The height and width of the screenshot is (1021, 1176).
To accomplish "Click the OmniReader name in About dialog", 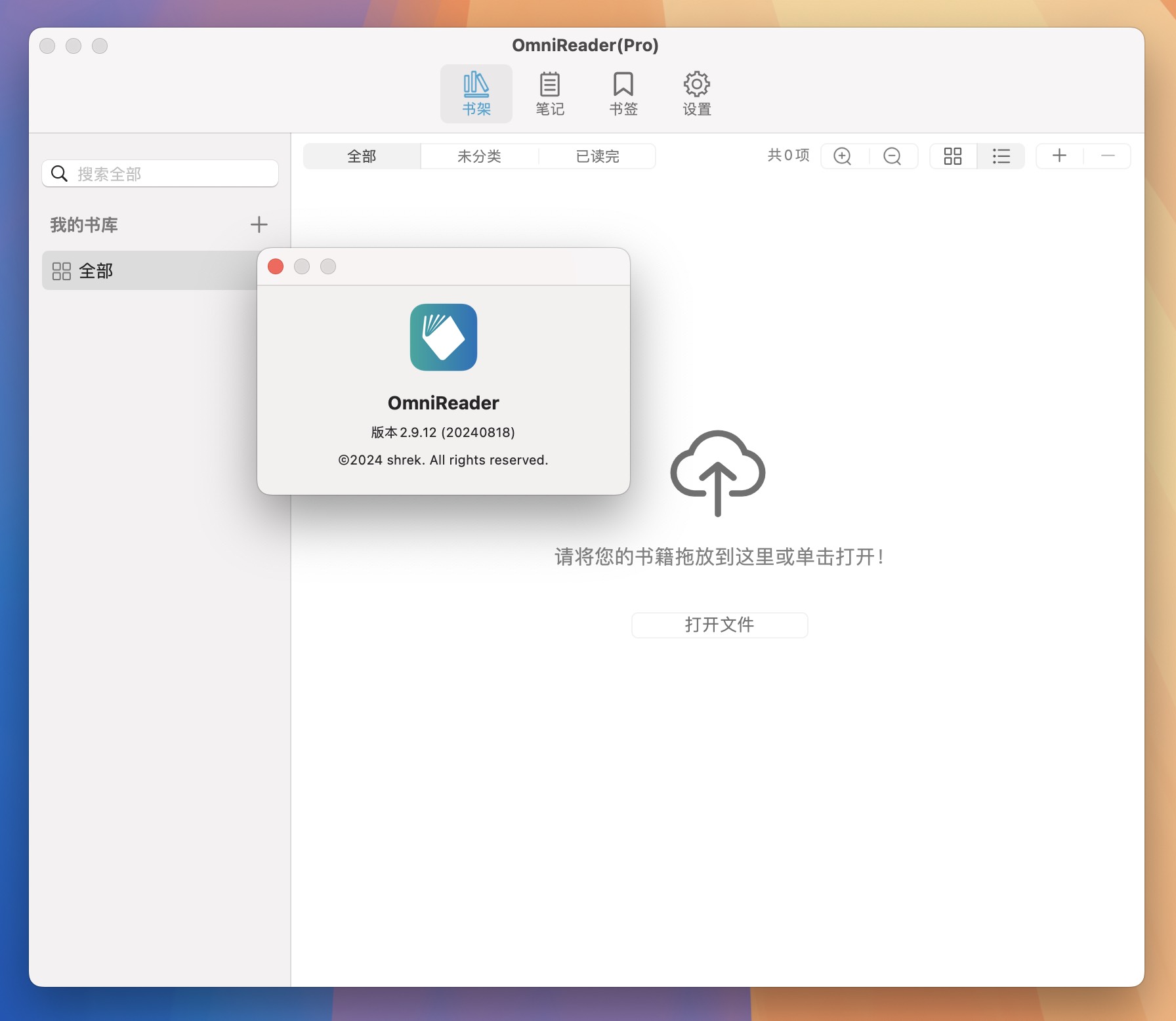I will tap(443, 403).
